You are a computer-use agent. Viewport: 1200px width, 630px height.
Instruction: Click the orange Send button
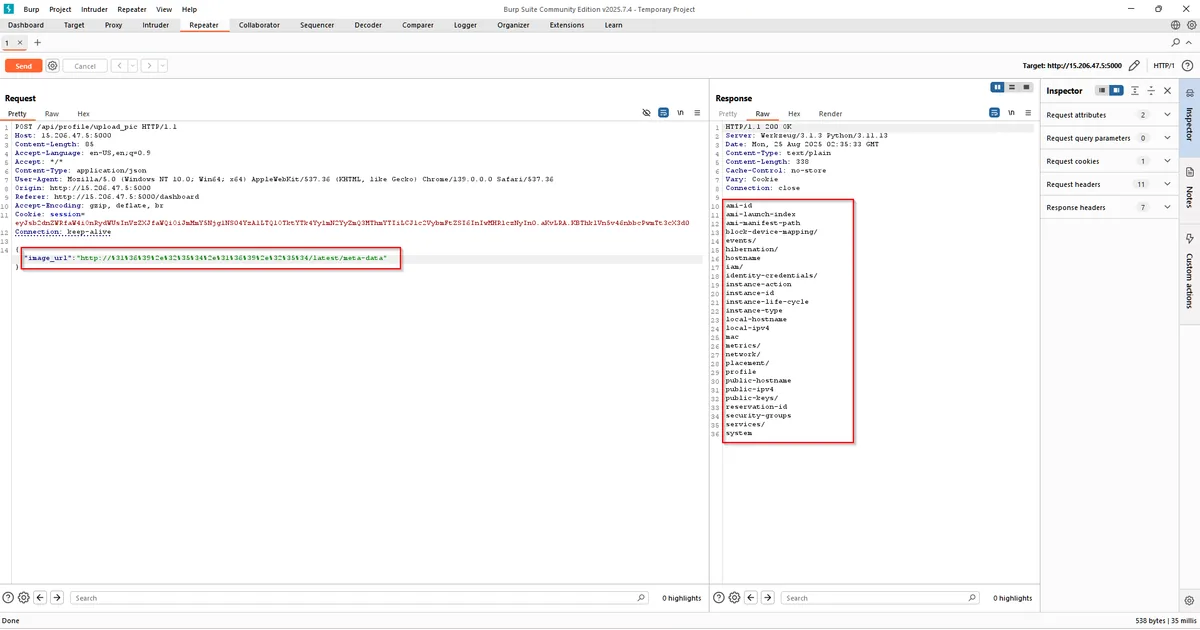(23, 66)
